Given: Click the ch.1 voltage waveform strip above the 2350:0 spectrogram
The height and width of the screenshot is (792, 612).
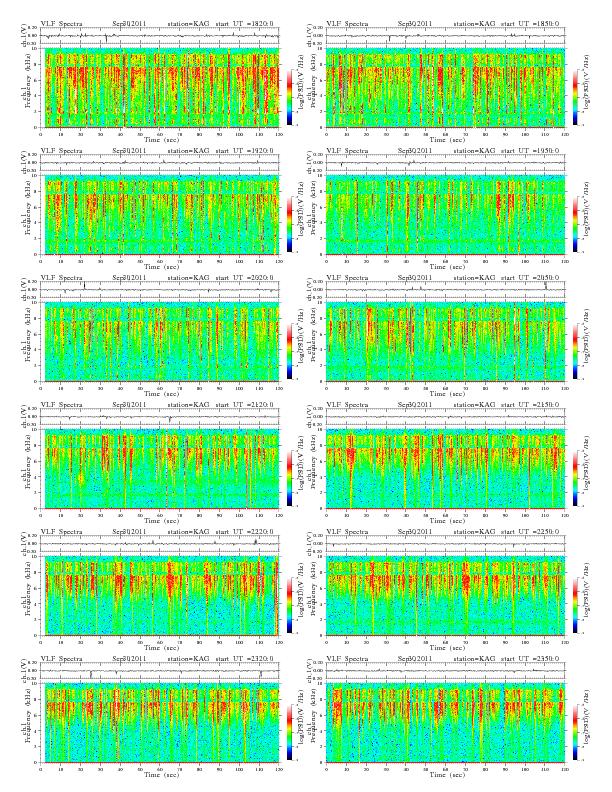Looking at the screenshot, I should tap(446, 671).
